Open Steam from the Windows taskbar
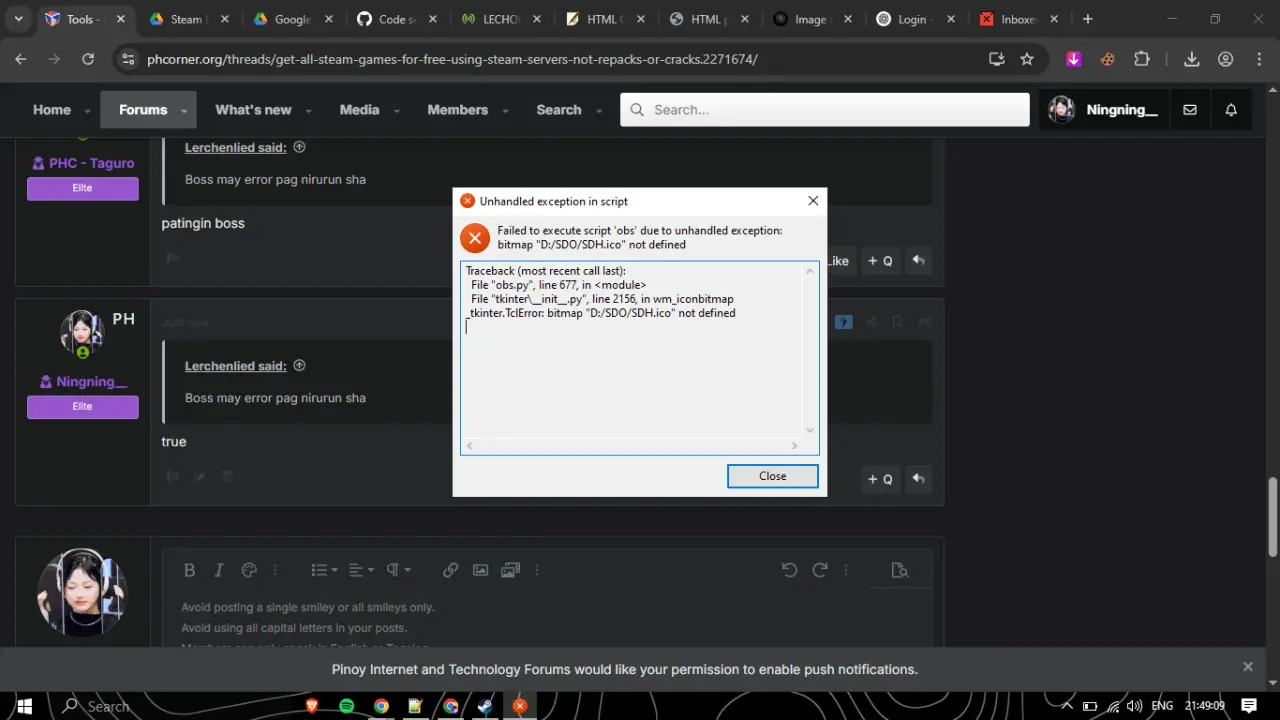1280x720 pixels. click(485, 706)
